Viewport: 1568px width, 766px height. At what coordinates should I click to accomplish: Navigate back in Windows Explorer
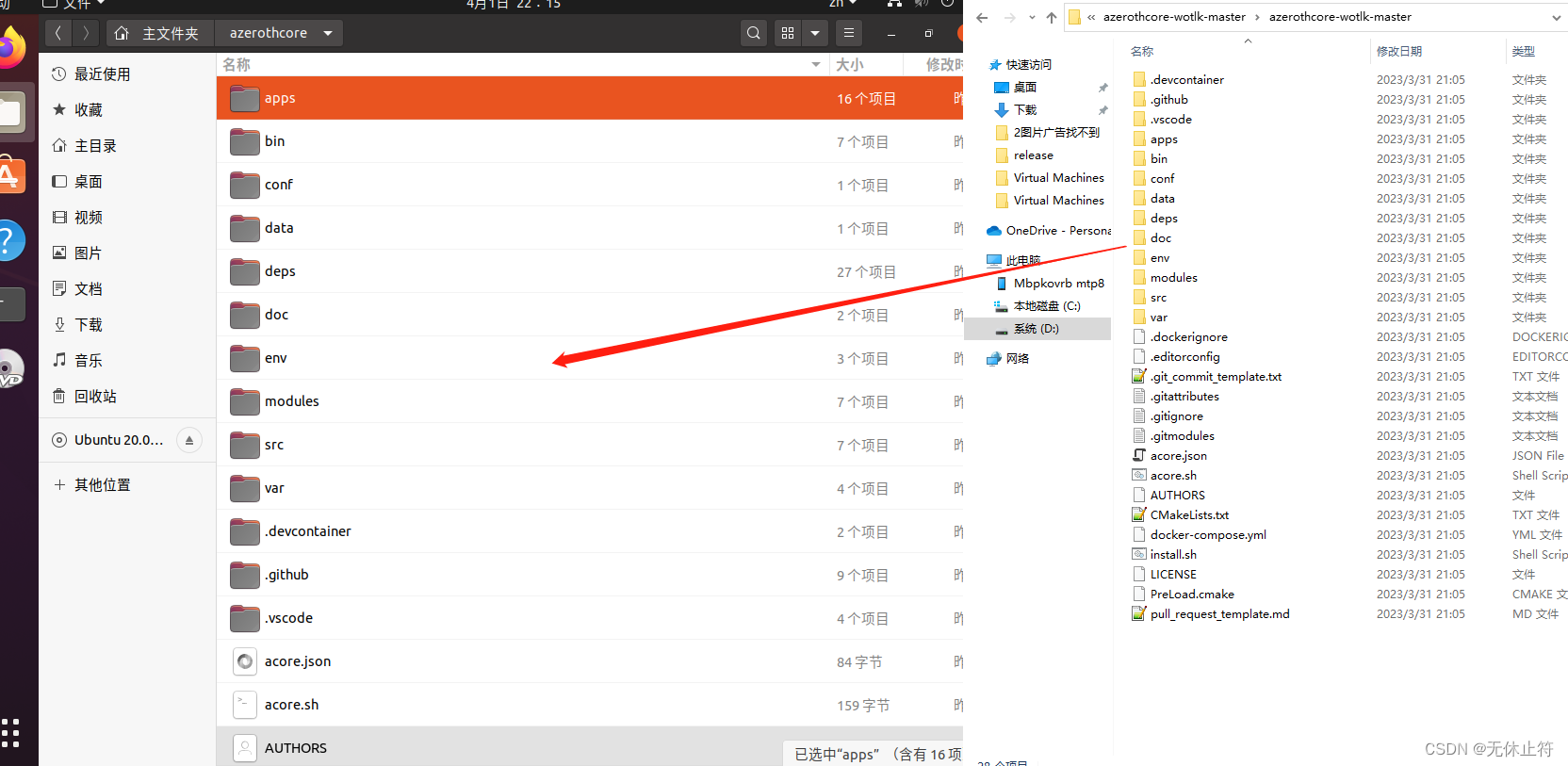[982, 17]
